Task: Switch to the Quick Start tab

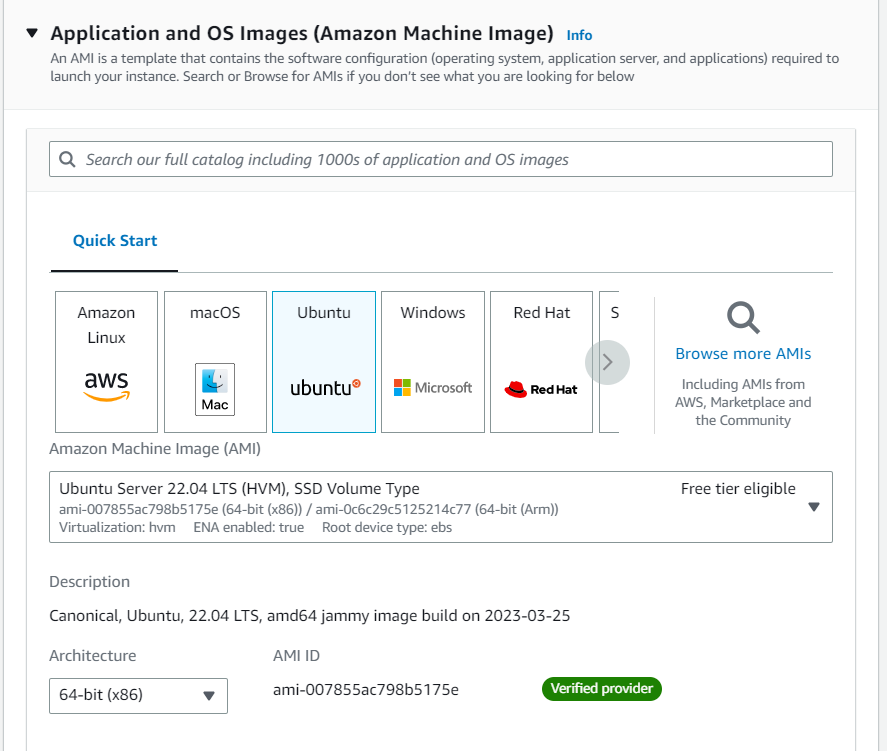Action: 115,241
